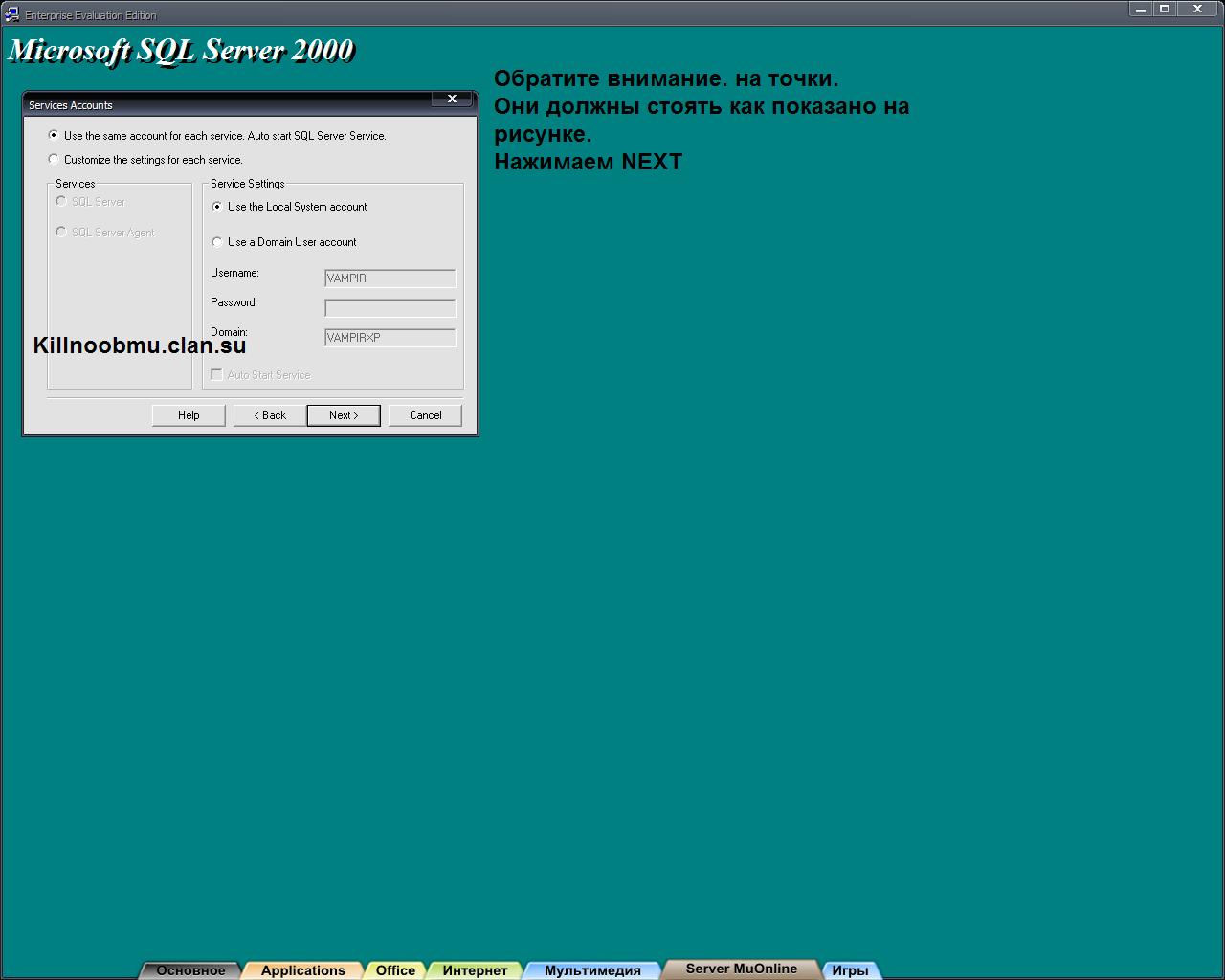Click the empty Password field
Viewport: 1225px width, 980px height.
click(x=390, y=308)
